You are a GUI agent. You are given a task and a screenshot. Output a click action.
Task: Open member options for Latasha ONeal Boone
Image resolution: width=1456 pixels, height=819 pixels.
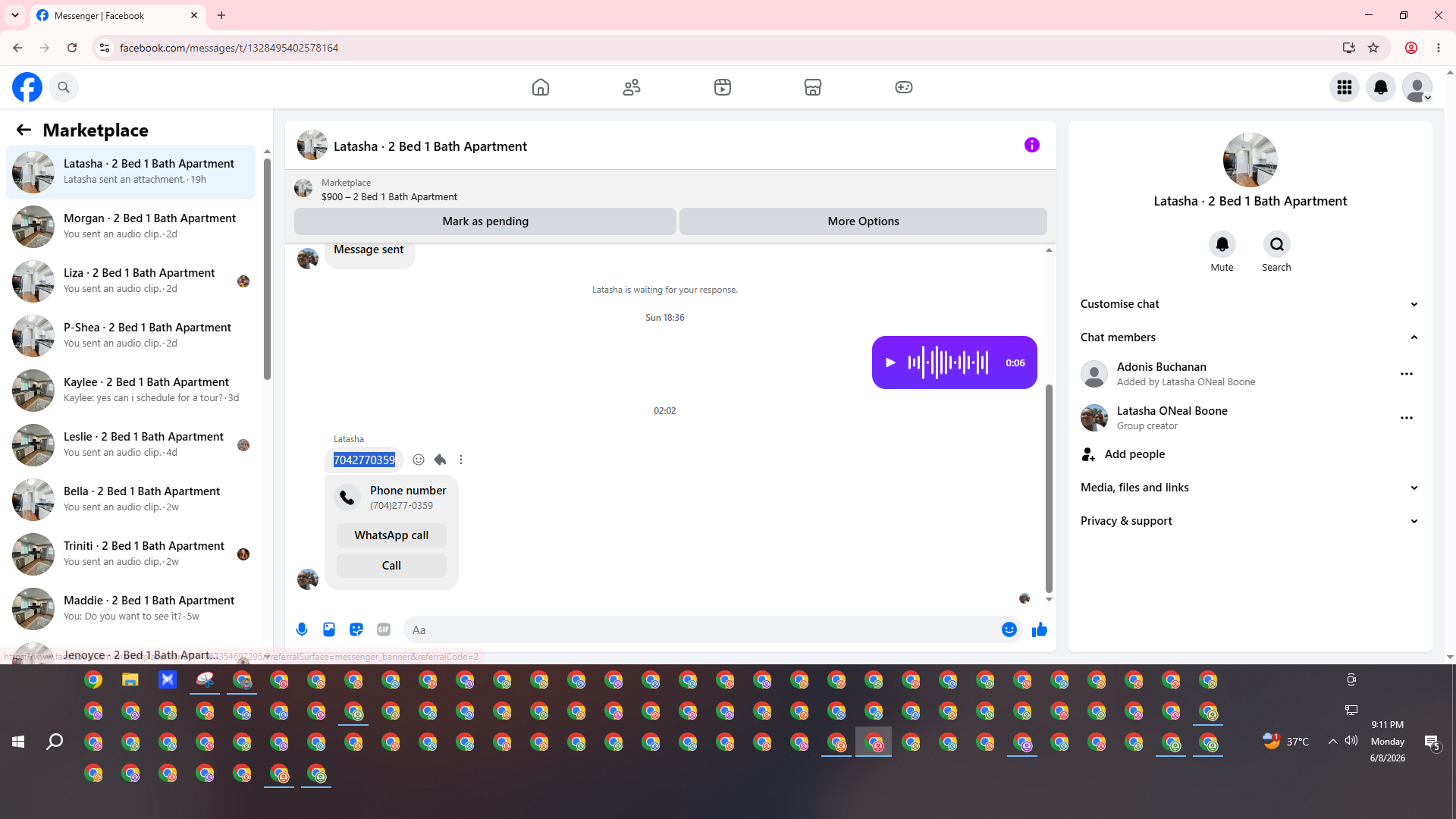click(x=1407, y=418)
